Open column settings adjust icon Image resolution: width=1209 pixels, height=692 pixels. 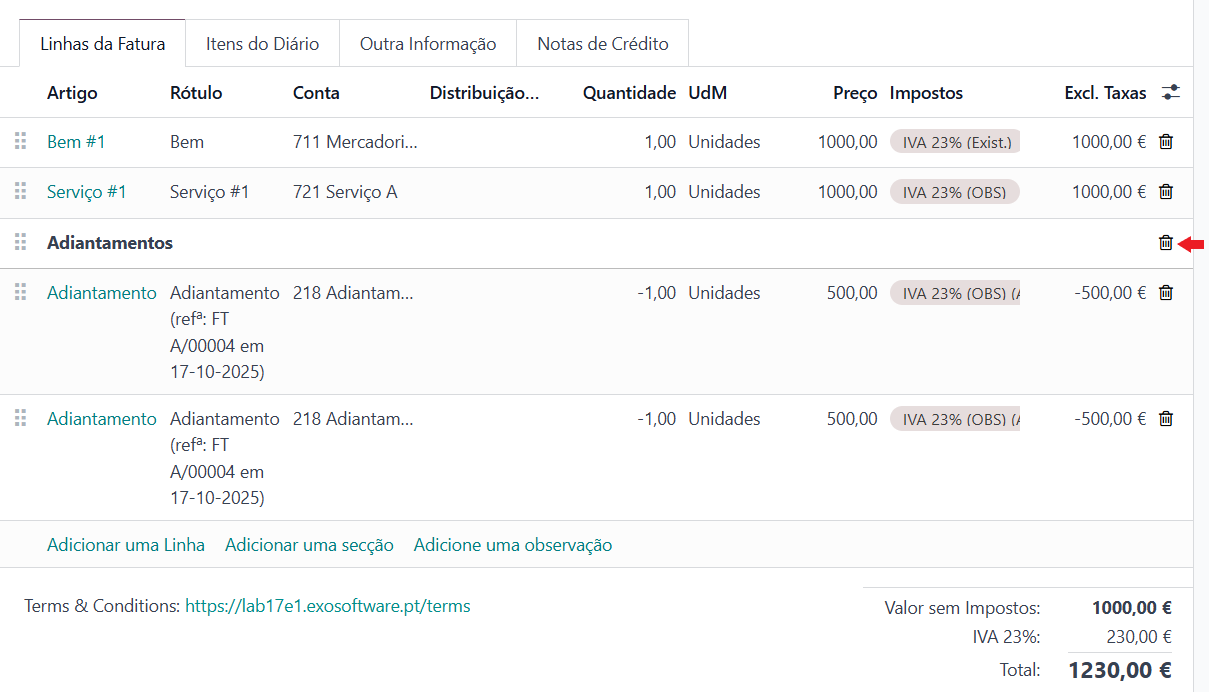click(x=1171, y=93)
